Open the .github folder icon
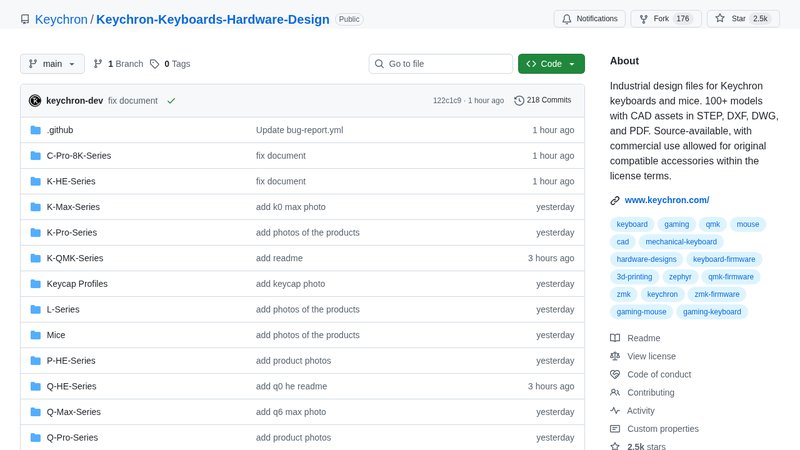 35,130
